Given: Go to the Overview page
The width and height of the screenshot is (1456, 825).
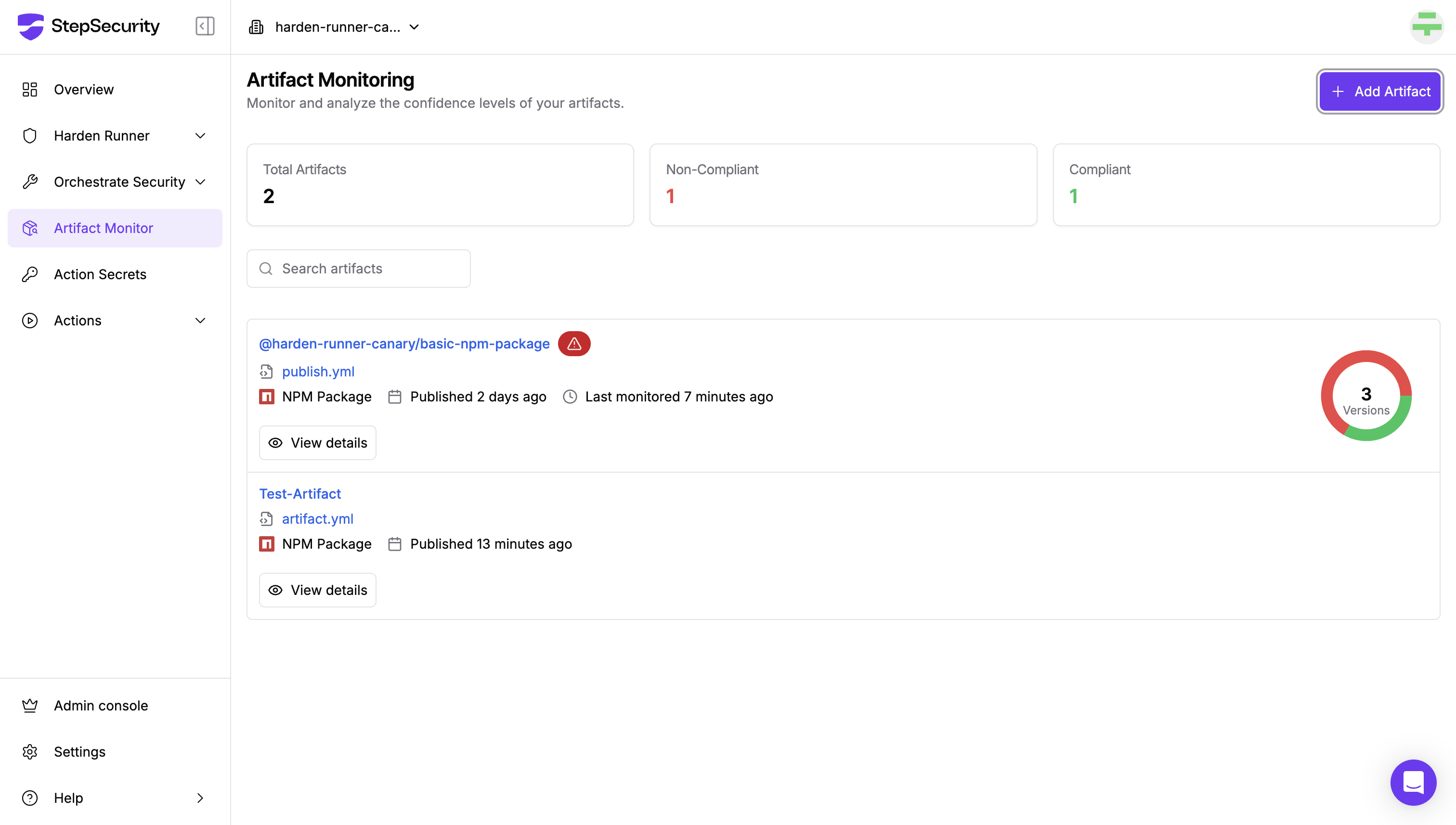Looking at the screenshot, I should coord(83,90).
